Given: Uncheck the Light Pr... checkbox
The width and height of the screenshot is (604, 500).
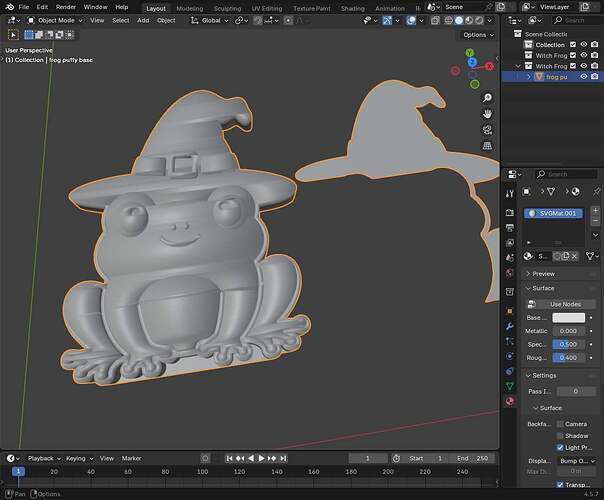Looking at the screenshot, I should tap(560, 448).
